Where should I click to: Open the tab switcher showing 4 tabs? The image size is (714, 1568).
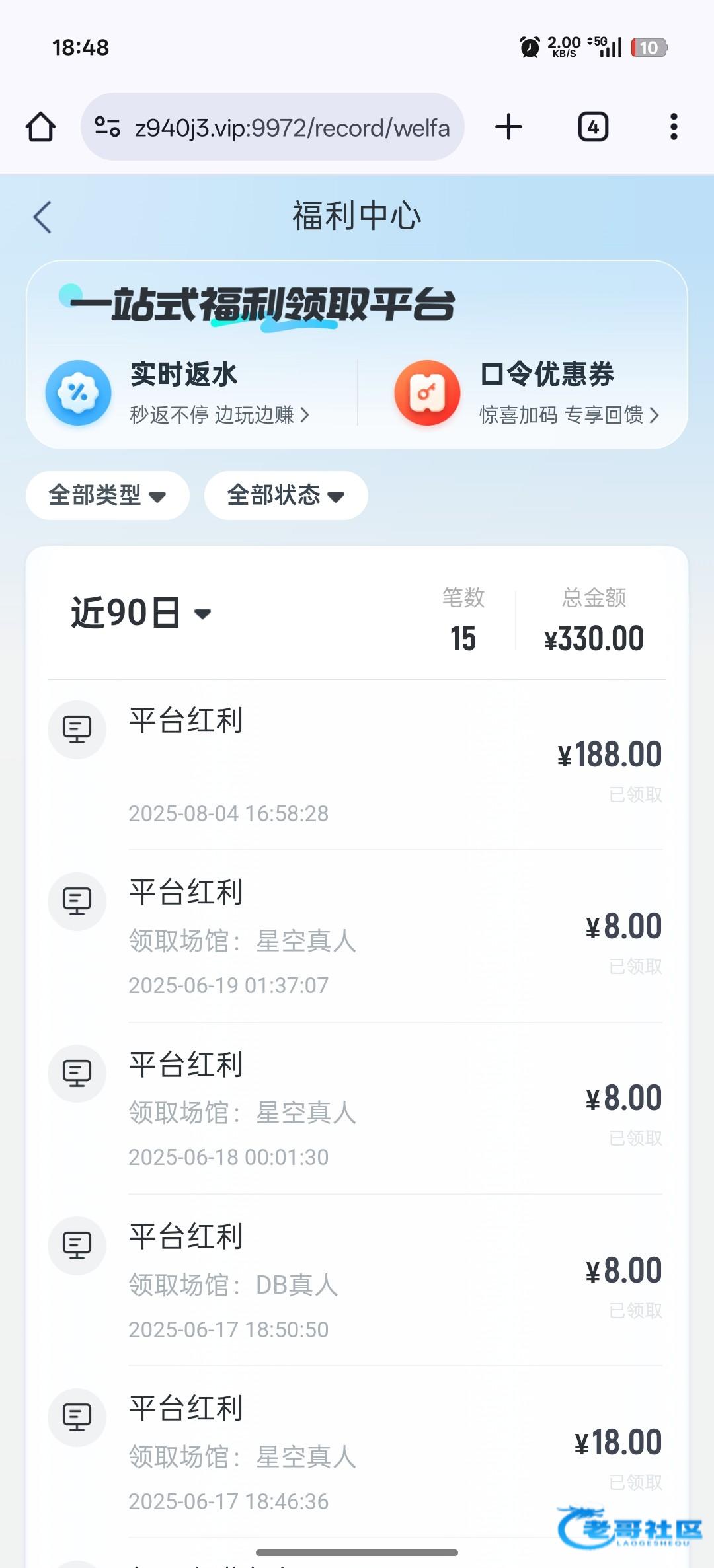[593, 127]
